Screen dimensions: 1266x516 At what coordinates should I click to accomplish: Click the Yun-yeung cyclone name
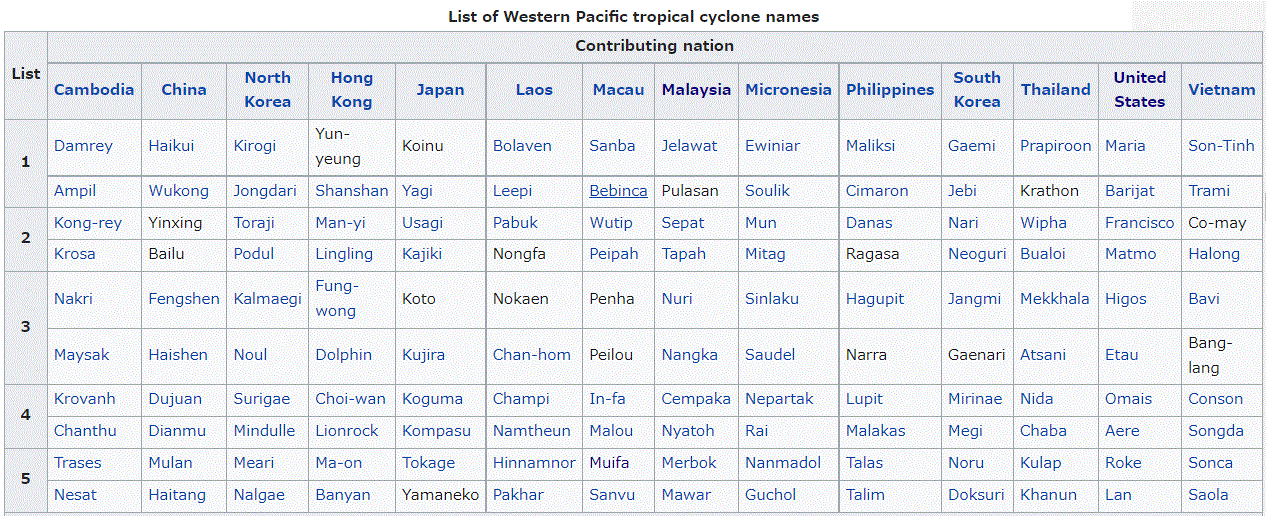click(x=338, y=146)
